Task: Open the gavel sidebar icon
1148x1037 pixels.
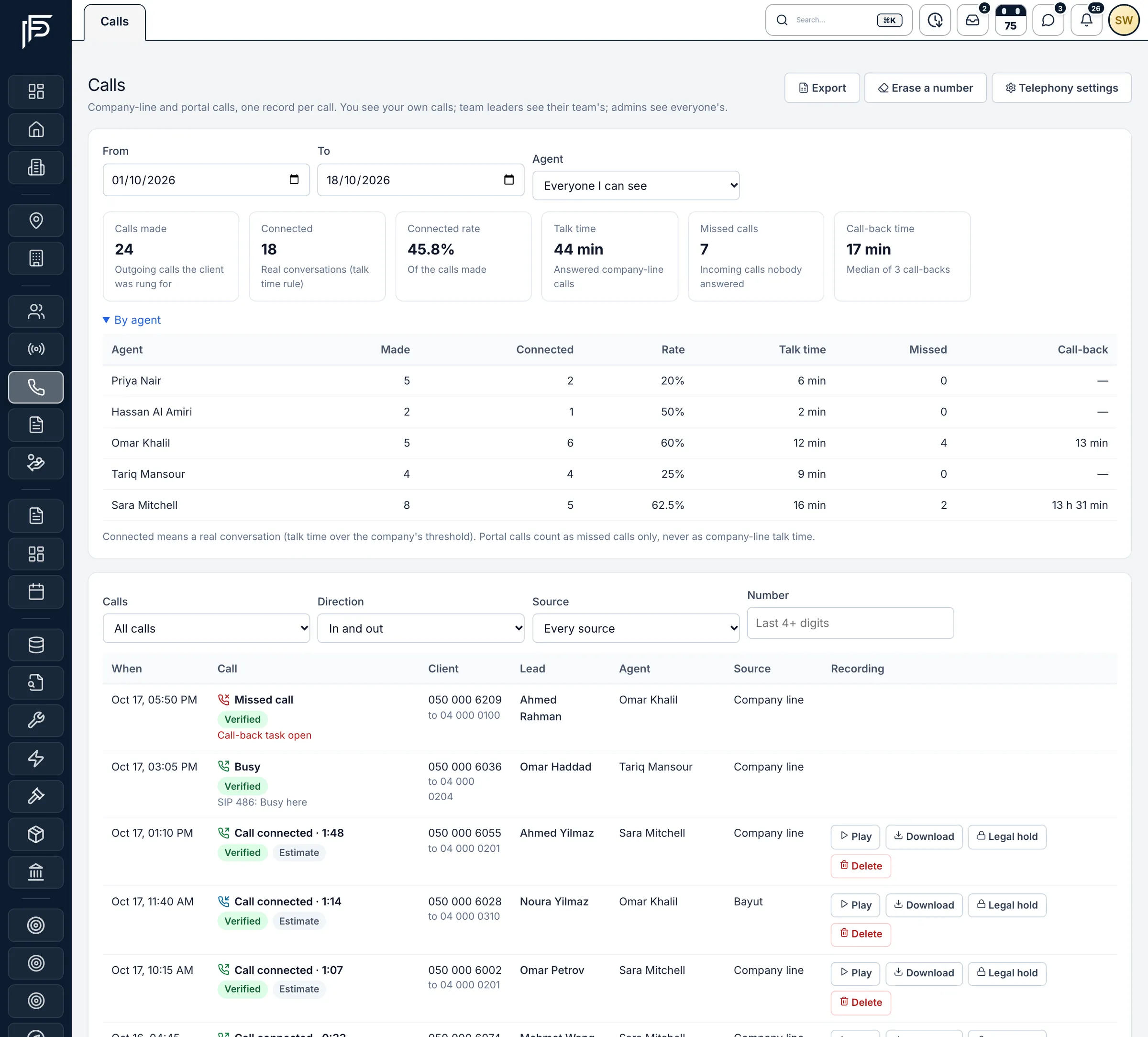Action: tap(36, 797)
